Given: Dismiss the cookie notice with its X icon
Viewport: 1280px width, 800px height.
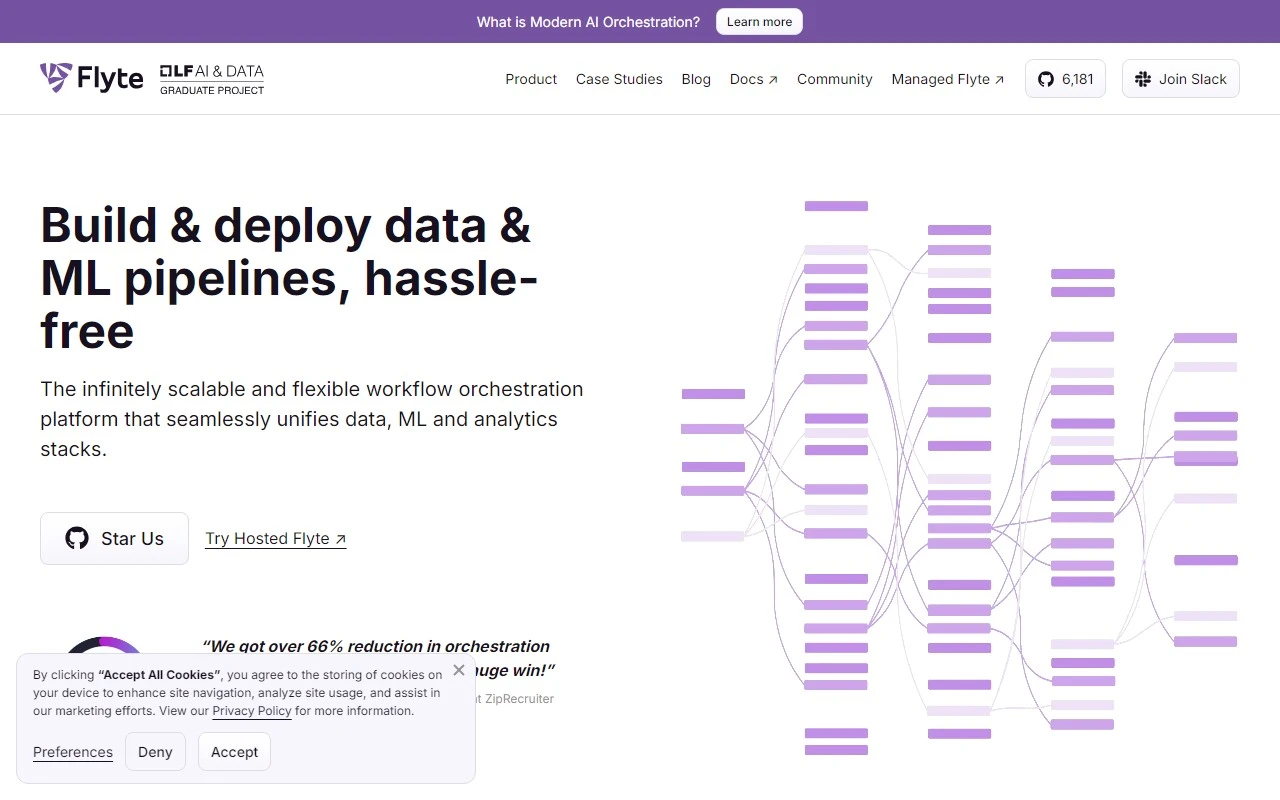Looking at the screenshot, I should point(459,670).
